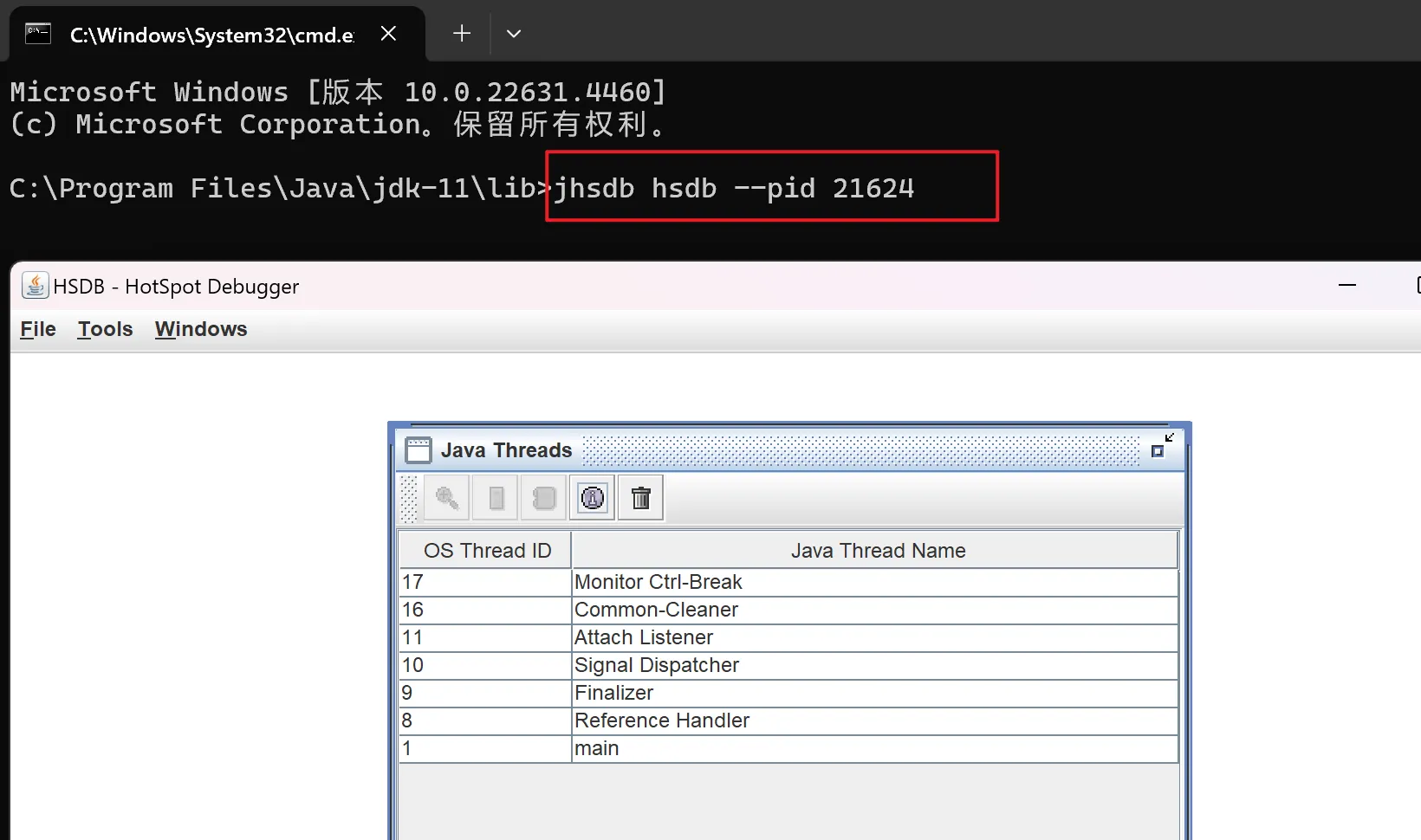Click the cmd terminal tab icon
1421x840 pixels.
38,34
